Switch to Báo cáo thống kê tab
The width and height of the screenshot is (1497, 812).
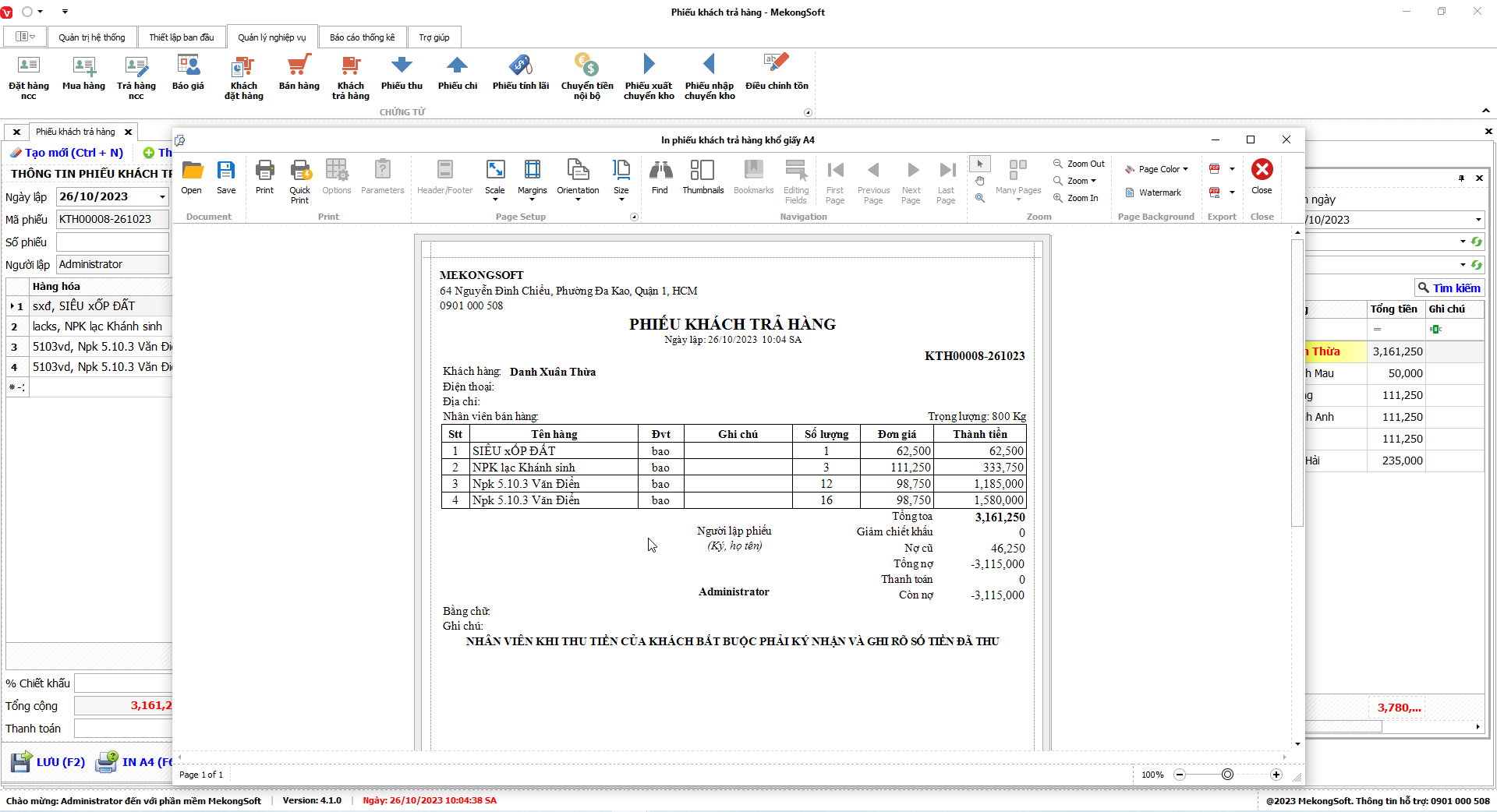362,37
